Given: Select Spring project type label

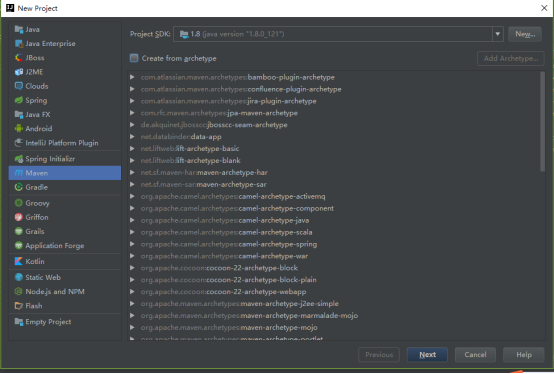Looking at the screenshot, I should [36, 100].
